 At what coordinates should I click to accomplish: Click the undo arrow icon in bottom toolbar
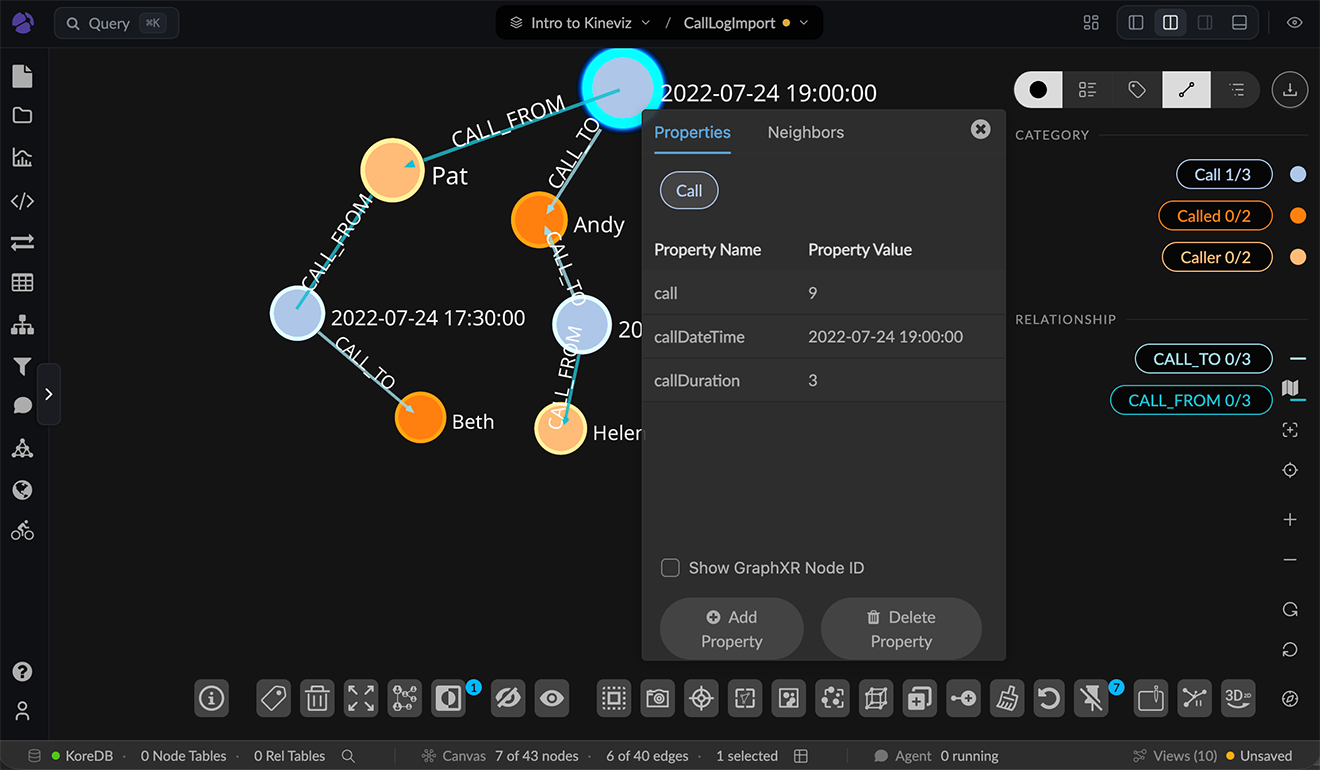(1049, 698)
